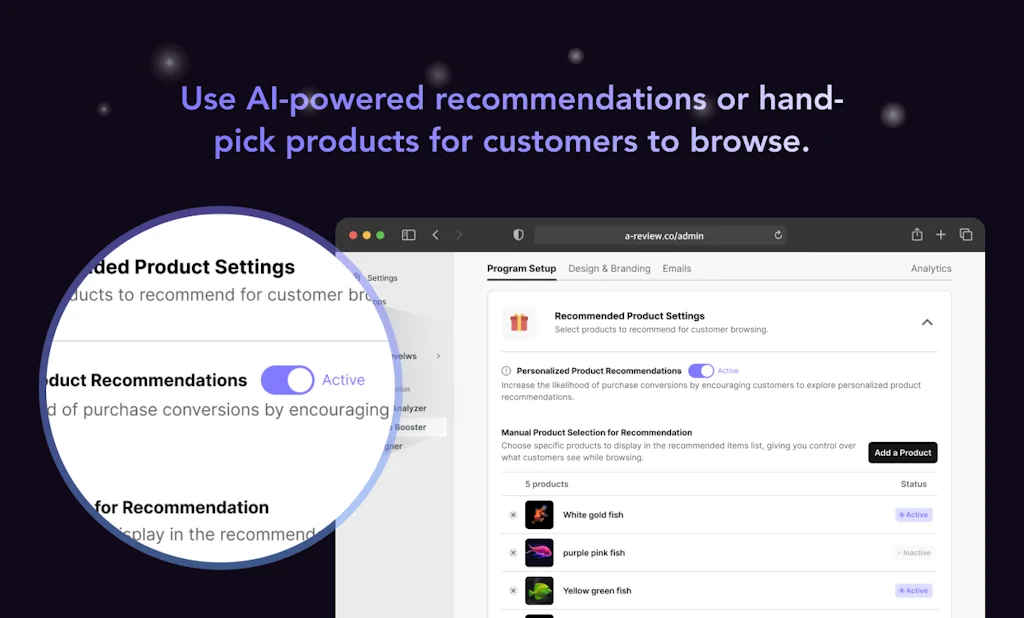Open the Emails tab

point(677,268)
